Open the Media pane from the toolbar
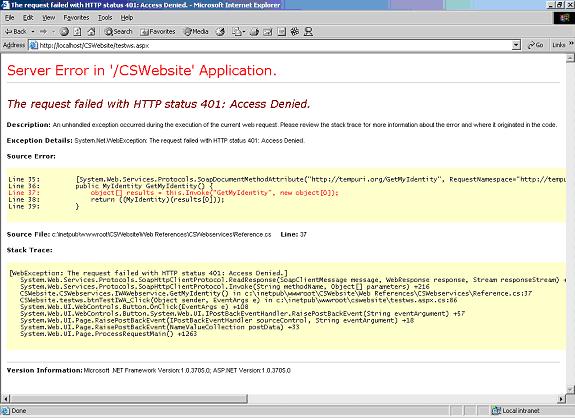The height and width of the screenshot is (418, 575). coord(196,32)
